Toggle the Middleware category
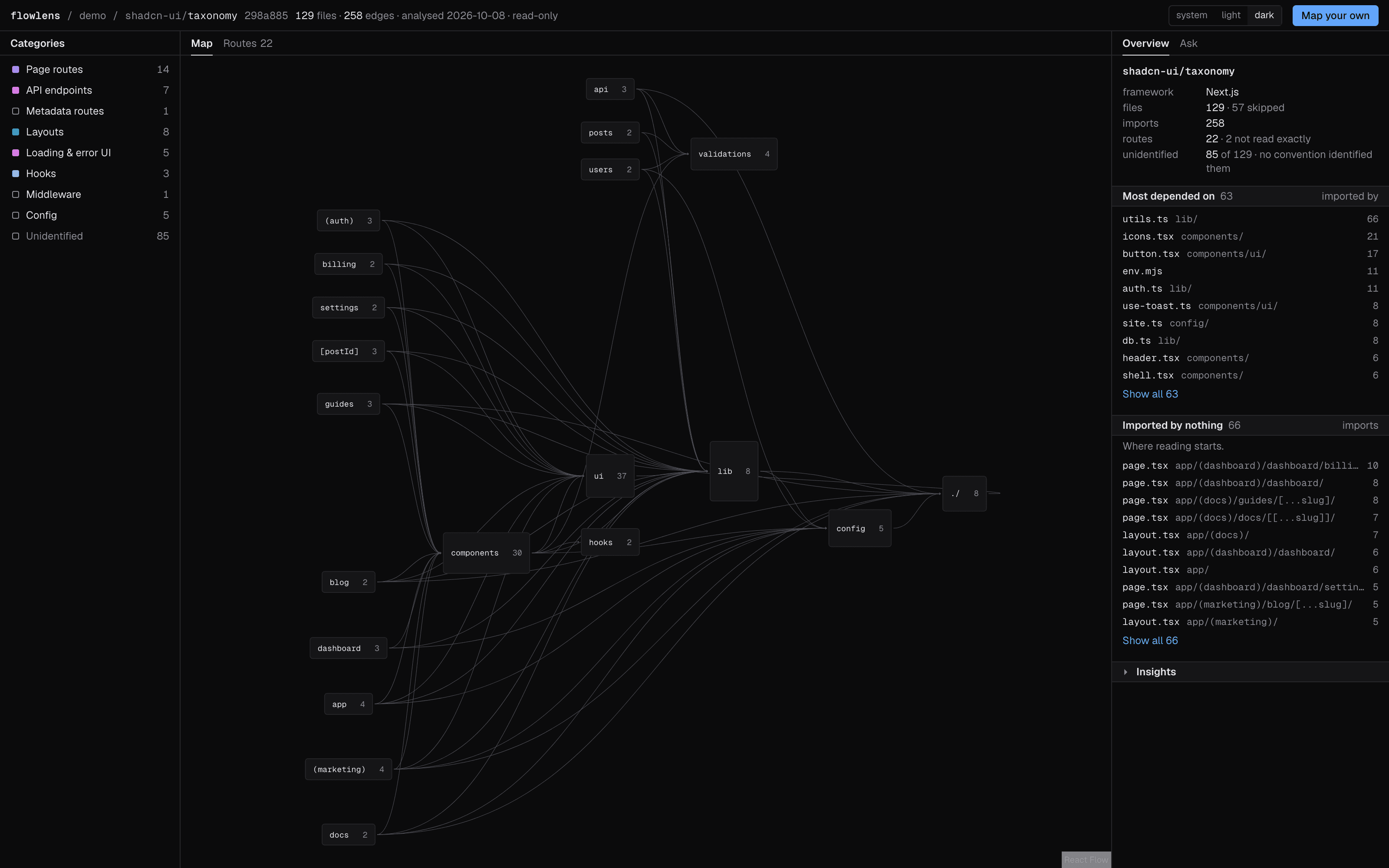 tap(90, 194)
